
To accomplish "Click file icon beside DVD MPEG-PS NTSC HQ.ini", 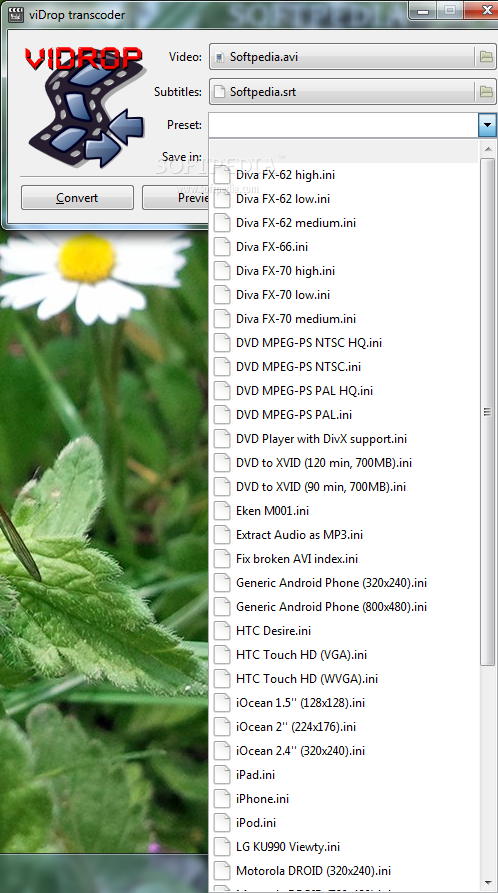I will 222,343.
